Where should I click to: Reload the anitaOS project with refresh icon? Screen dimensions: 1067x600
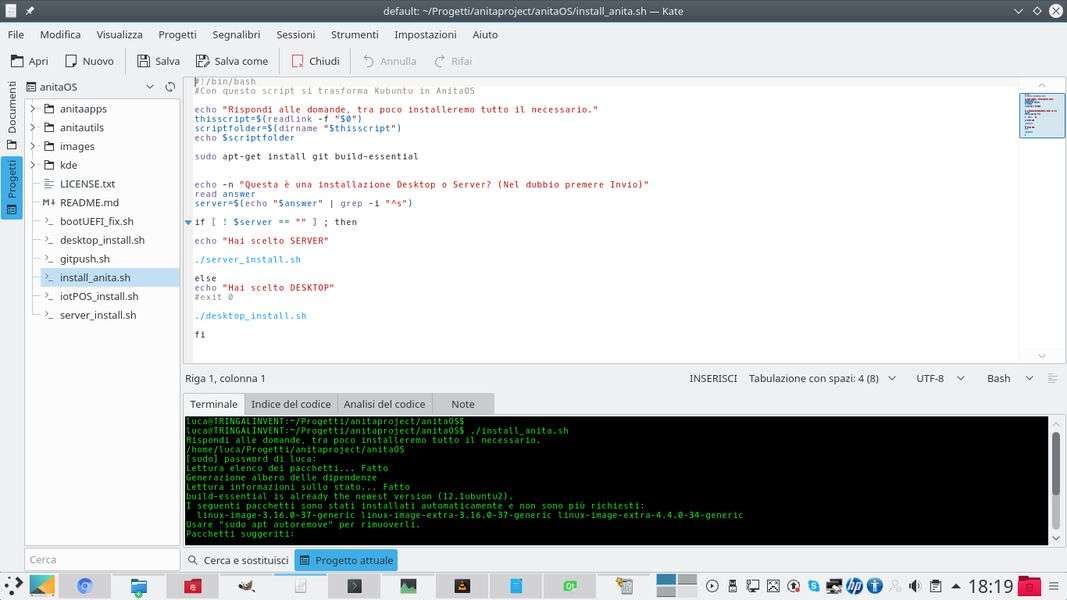pos(170,87)
